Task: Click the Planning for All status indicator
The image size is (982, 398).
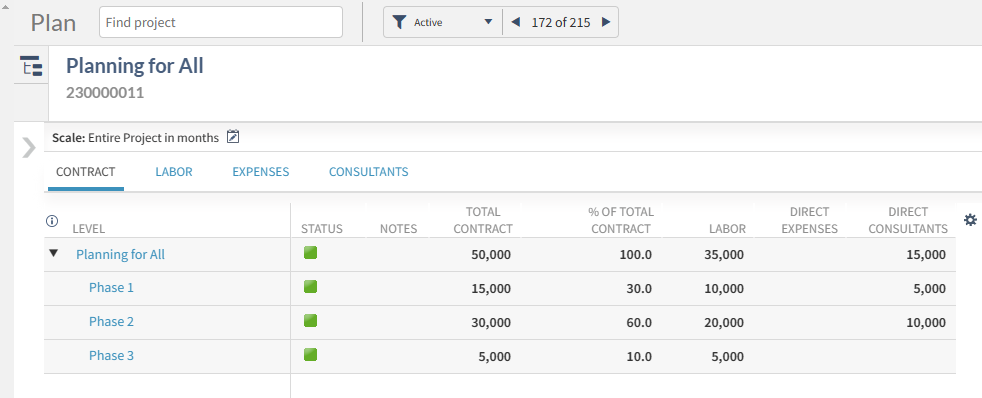Action: (x=311, y=253)
